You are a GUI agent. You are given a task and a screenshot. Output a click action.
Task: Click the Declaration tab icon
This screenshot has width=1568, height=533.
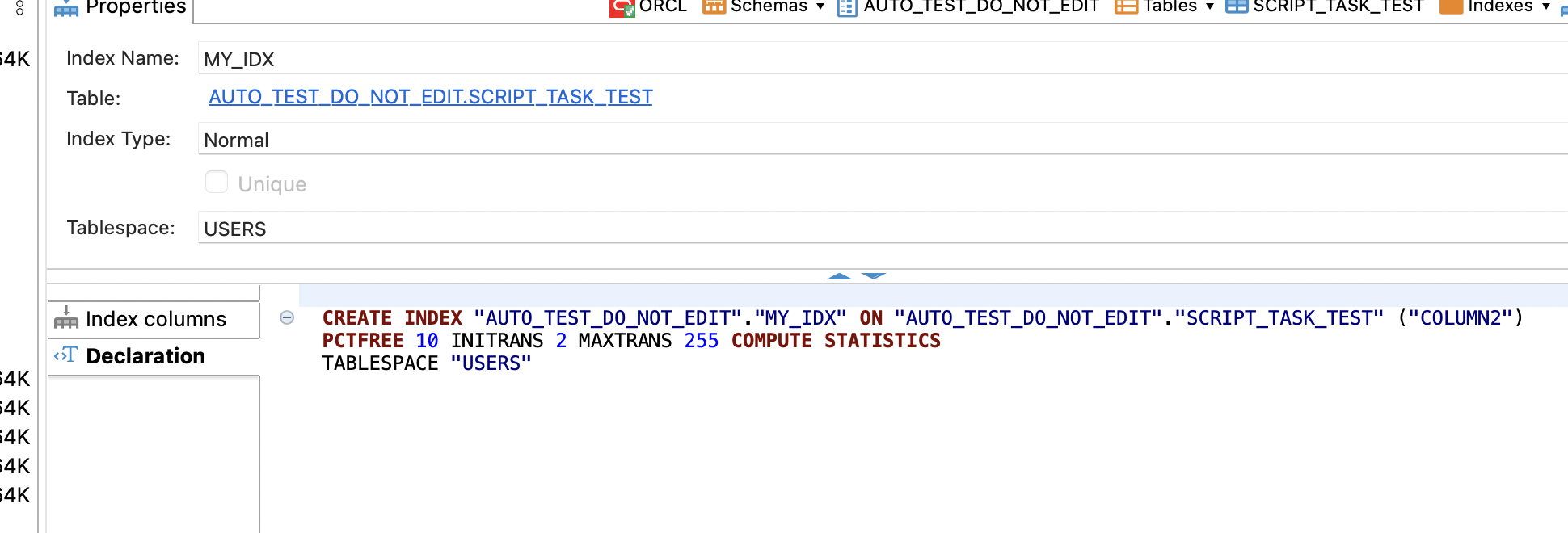coord(66,355)
